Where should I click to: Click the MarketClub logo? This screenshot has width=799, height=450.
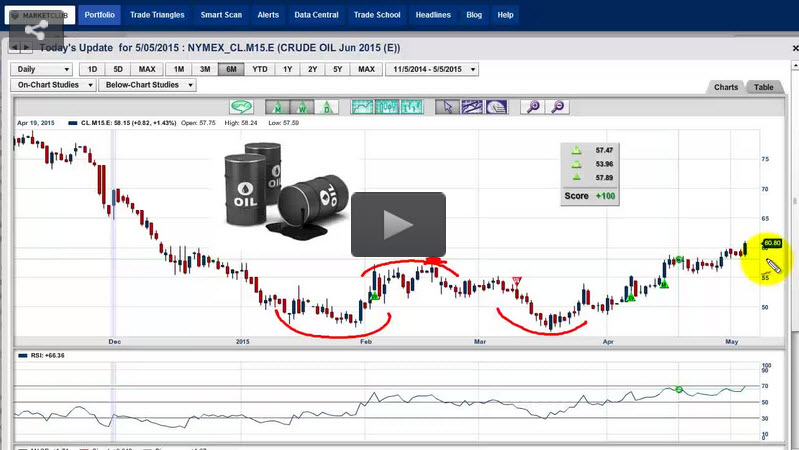tap(40, 15)
